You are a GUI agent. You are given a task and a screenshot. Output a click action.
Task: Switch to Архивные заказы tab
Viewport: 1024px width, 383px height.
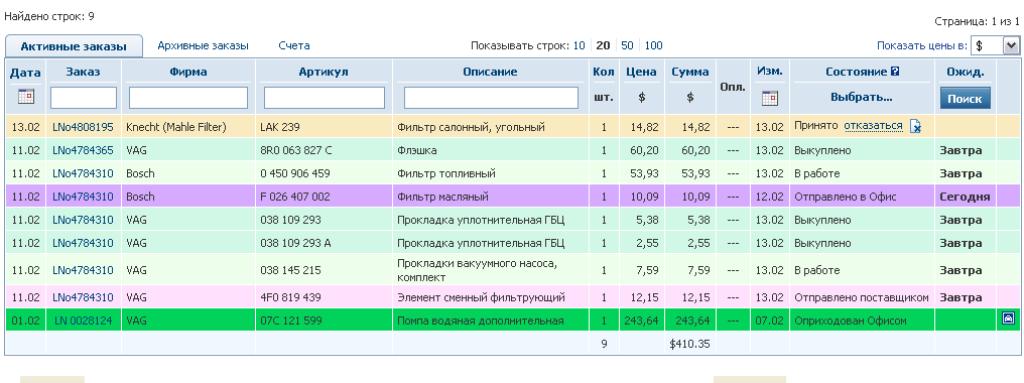pos(203,46)
